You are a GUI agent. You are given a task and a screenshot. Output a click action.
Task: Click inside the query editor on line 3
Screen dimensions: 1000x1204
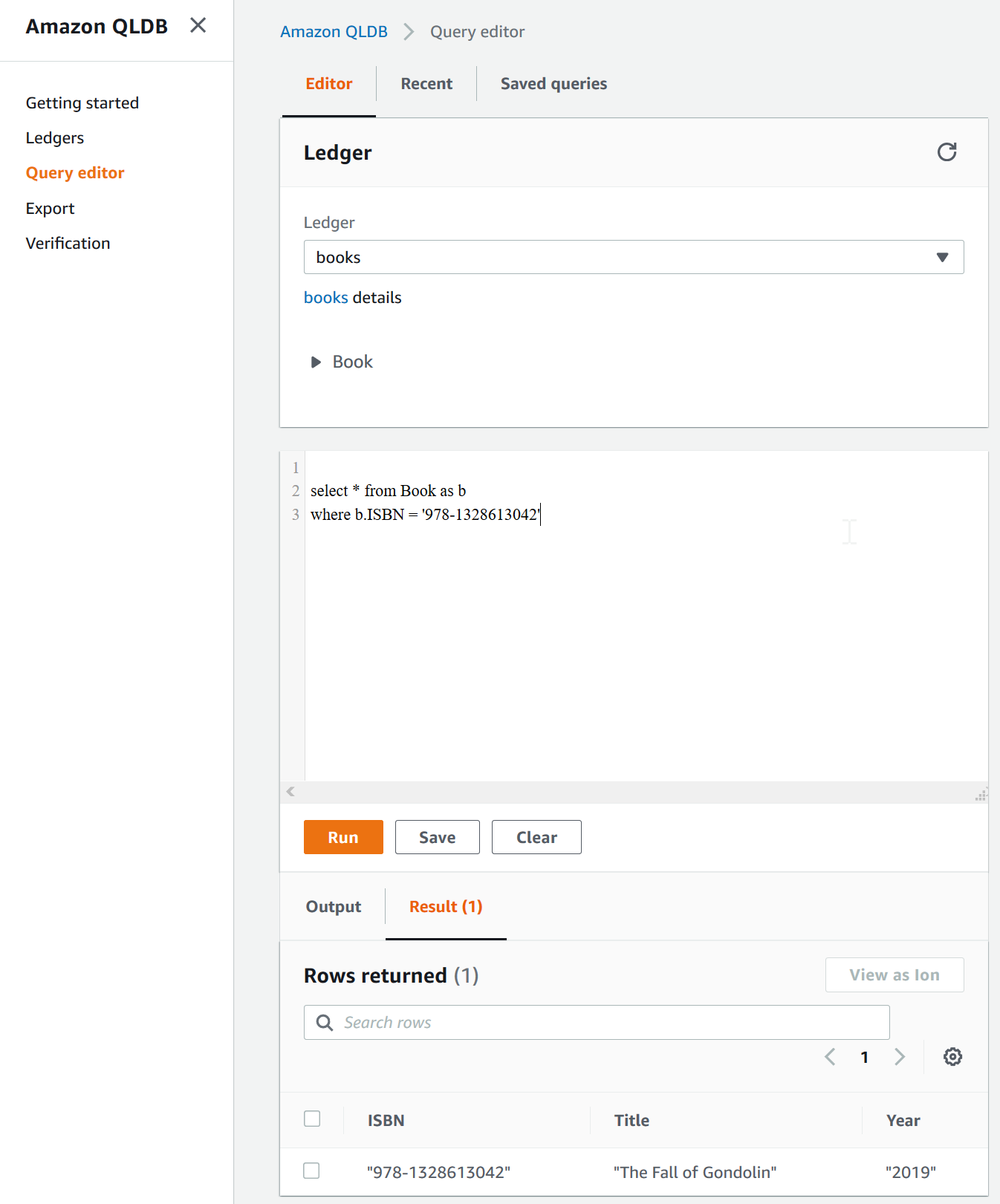point(426,515)
